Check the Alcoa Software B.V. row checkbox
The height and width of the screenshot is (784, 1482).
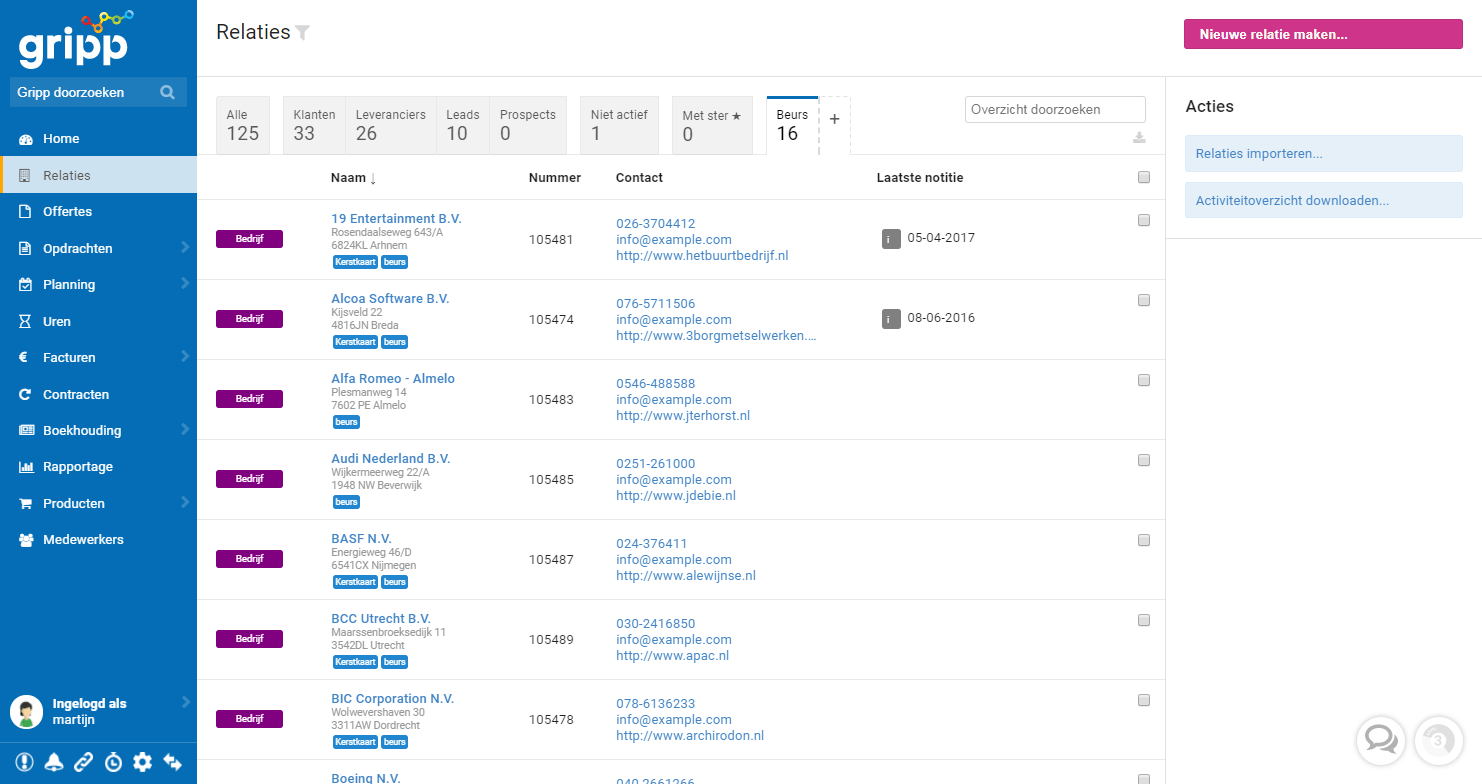(x=1144, y=300)
